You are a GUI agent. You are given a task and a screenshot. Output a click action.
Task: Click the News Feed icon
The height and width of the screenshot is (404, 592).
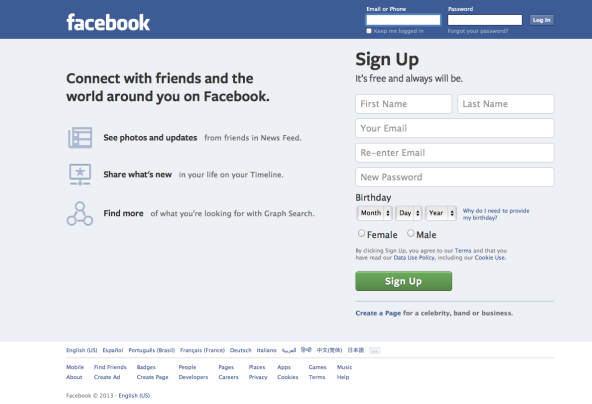click(80, 137)
